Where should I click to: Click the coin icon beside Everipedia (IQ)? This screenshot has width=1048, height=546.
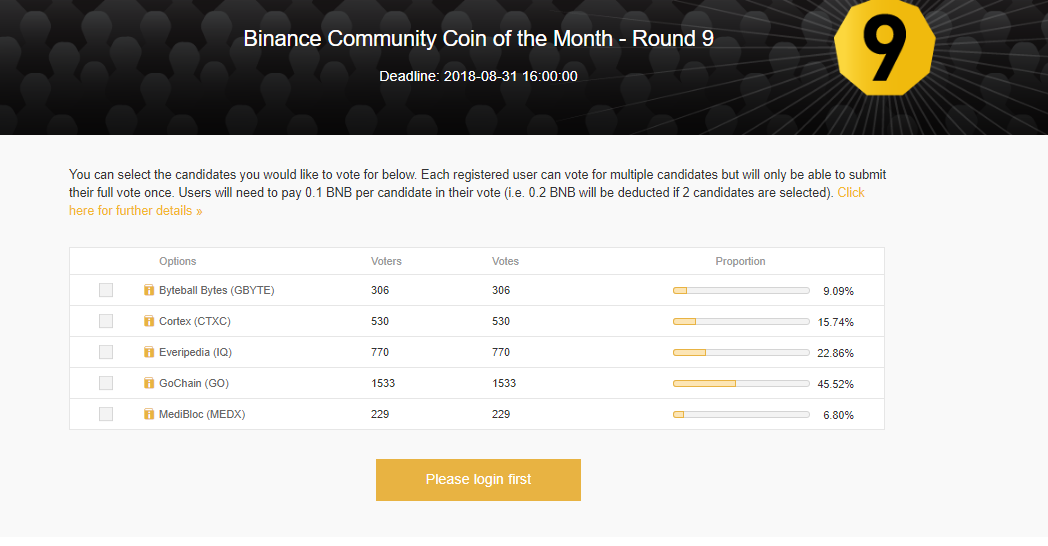pyautogui.click(x=149, y=352)
